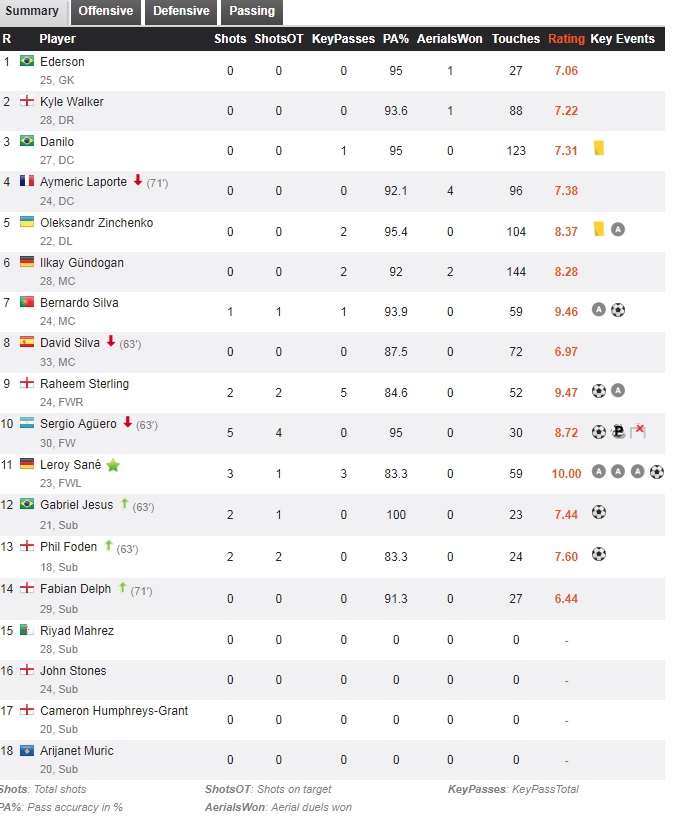674x826 pixels.
Task: Click Gabriel Jesus's goal icon
Action: (x=599, y=512)
